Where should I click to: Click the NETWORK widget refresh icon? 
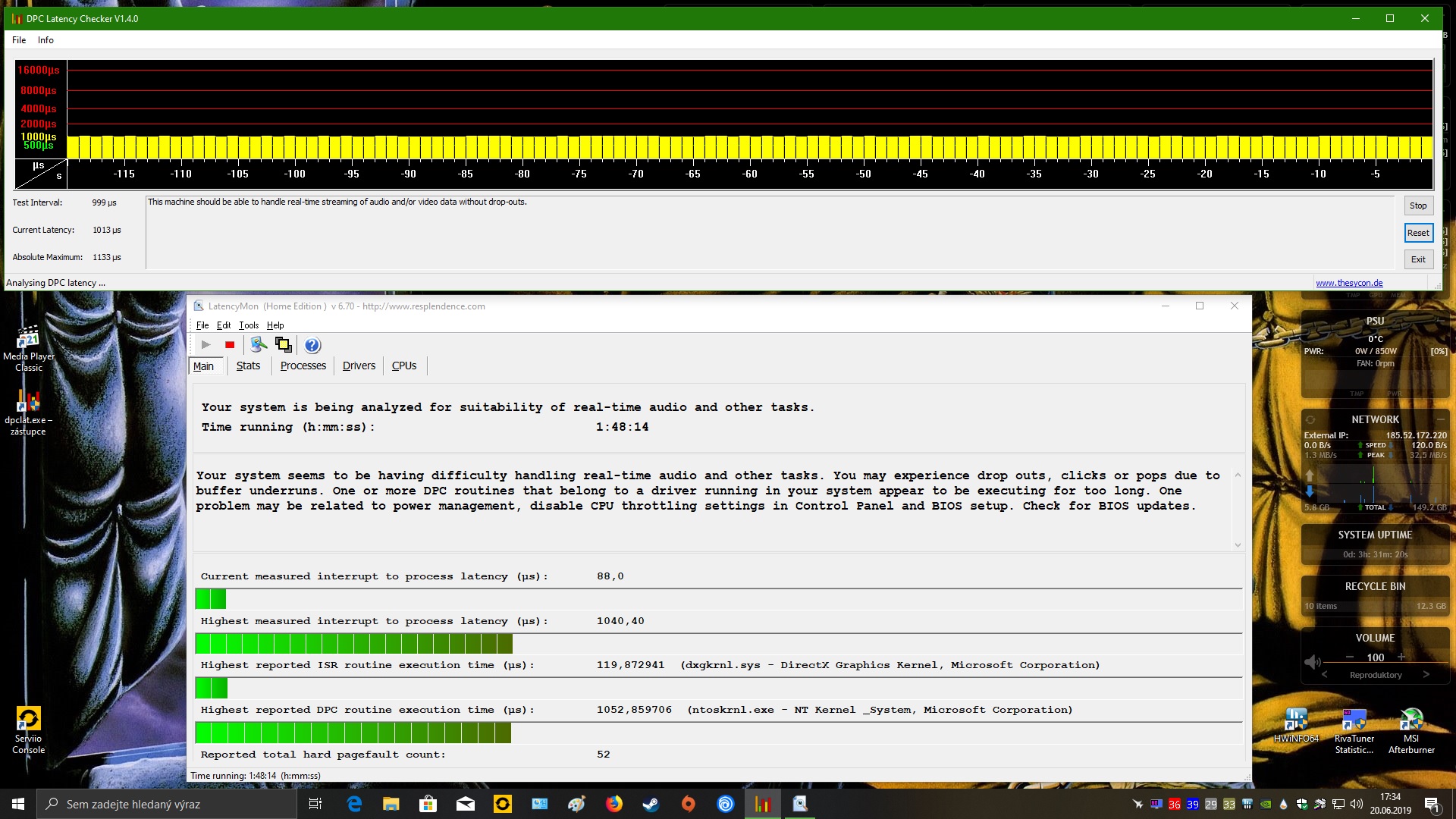1310,419
